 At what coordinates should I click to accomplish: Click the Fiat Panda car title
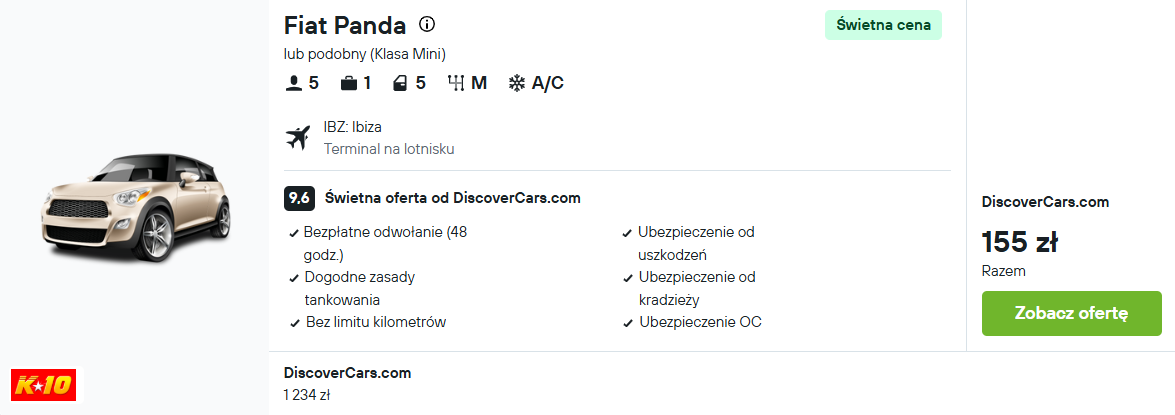click(x=345, y=25)
